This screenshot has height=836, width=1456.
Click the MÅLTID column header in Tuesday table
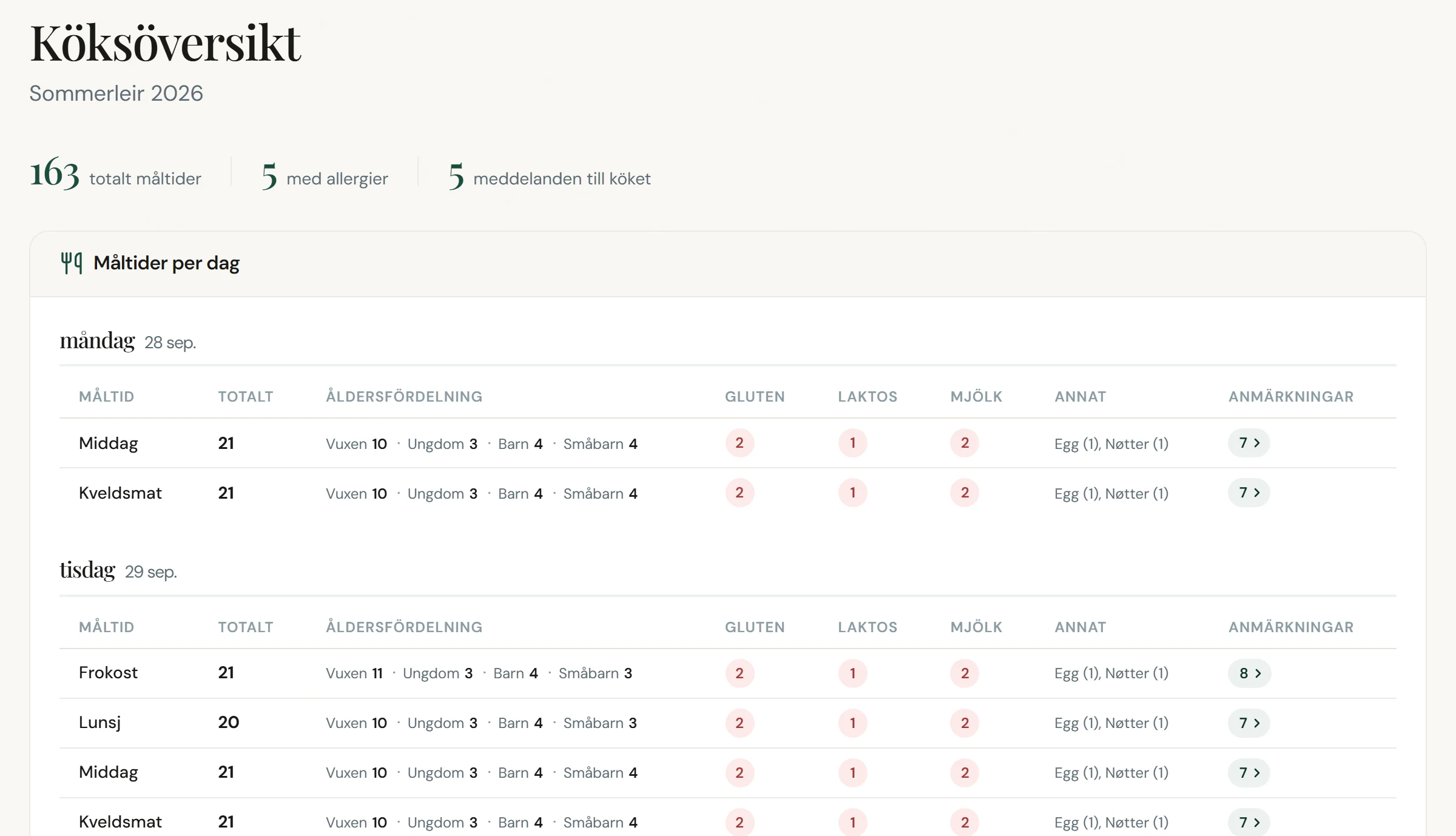coord(106,627)
